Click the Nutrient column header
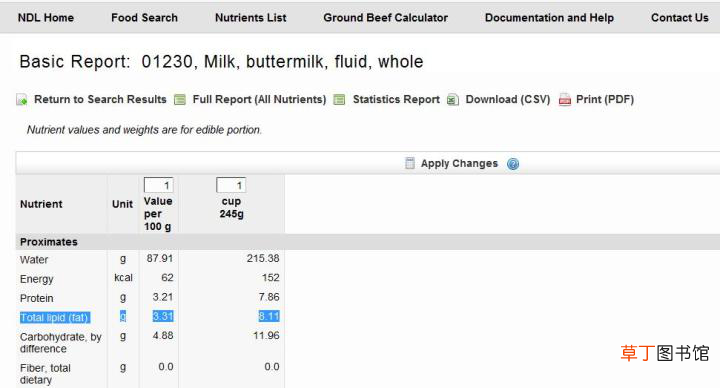The height and width of the screenshot is (388, 720). pyautogui.click(x=41, y=204)
